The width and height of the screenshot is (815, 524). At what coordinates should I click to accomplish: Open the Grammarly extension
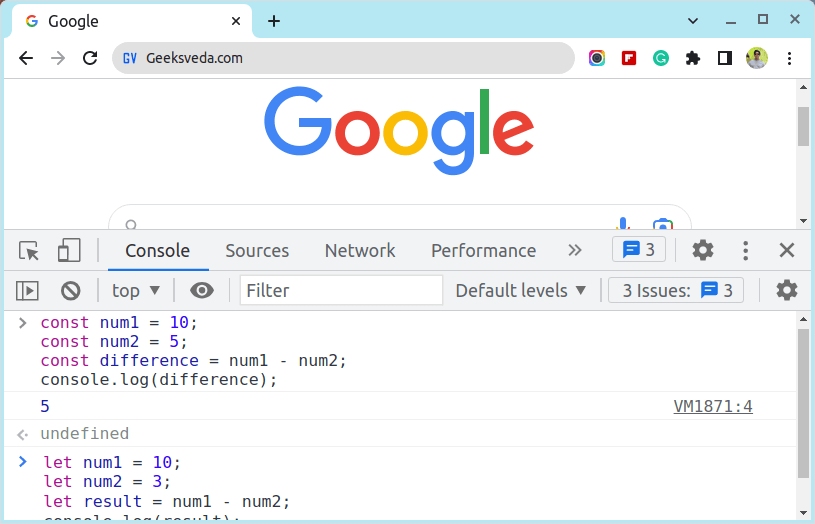pos(661,58)
